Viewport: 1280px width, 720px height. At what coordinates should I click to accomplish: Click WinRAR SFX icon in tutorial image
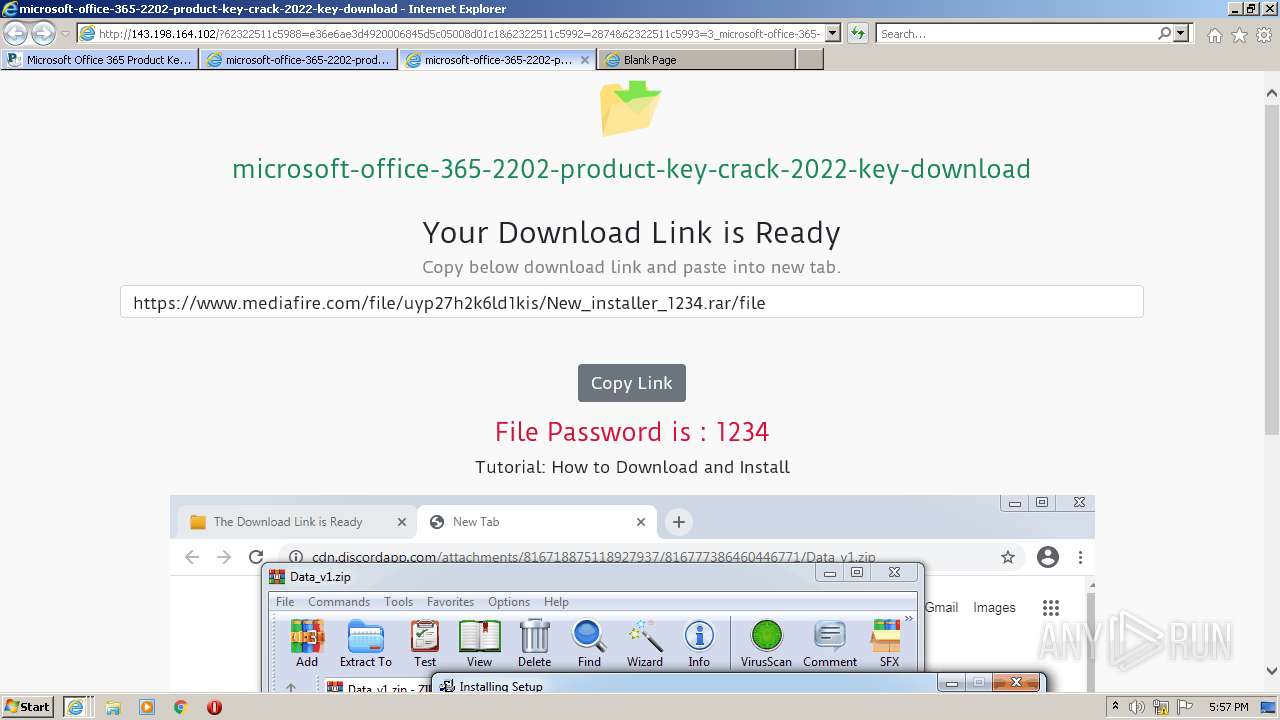(889, 644)
